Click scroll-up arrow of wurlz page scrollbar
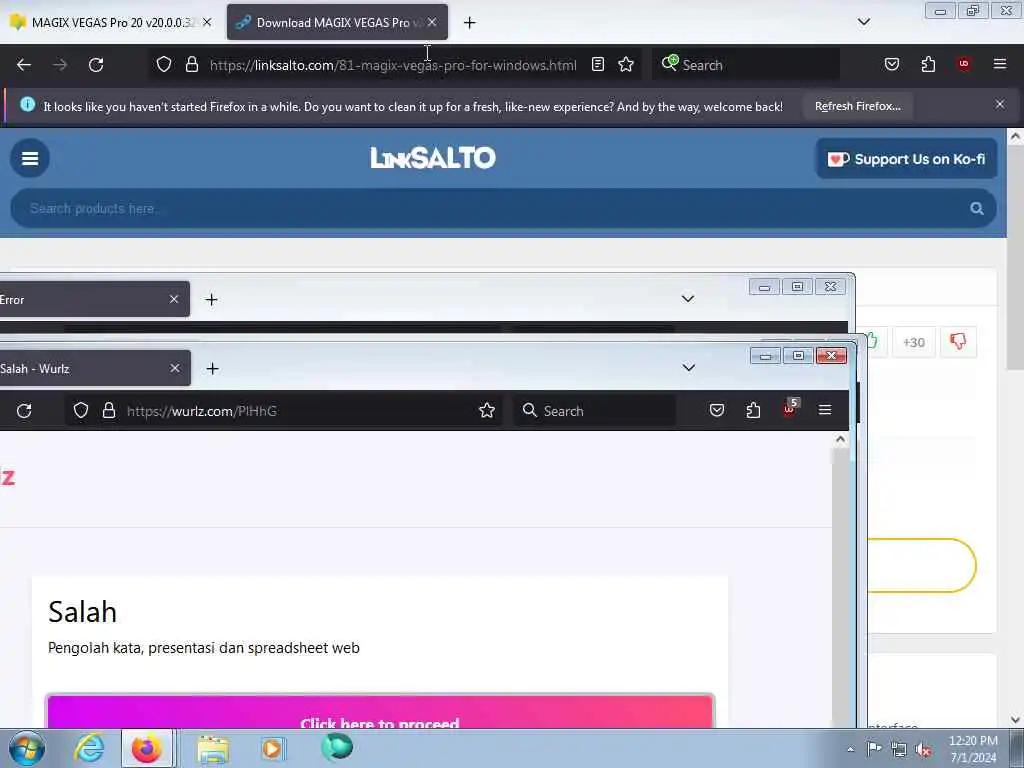The height and width of the screenshot is (768, 1024). pos(840,440)
